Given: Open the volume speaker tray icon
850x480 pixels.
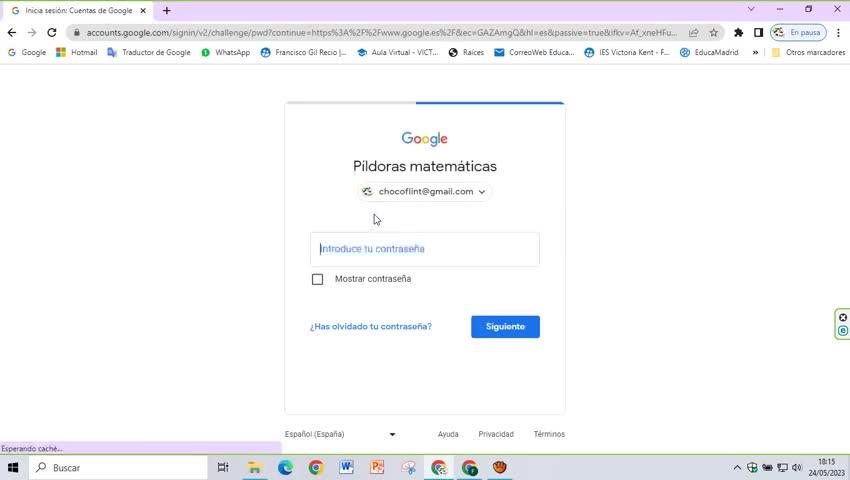Looking at the screenshot, I should (797, 468).
